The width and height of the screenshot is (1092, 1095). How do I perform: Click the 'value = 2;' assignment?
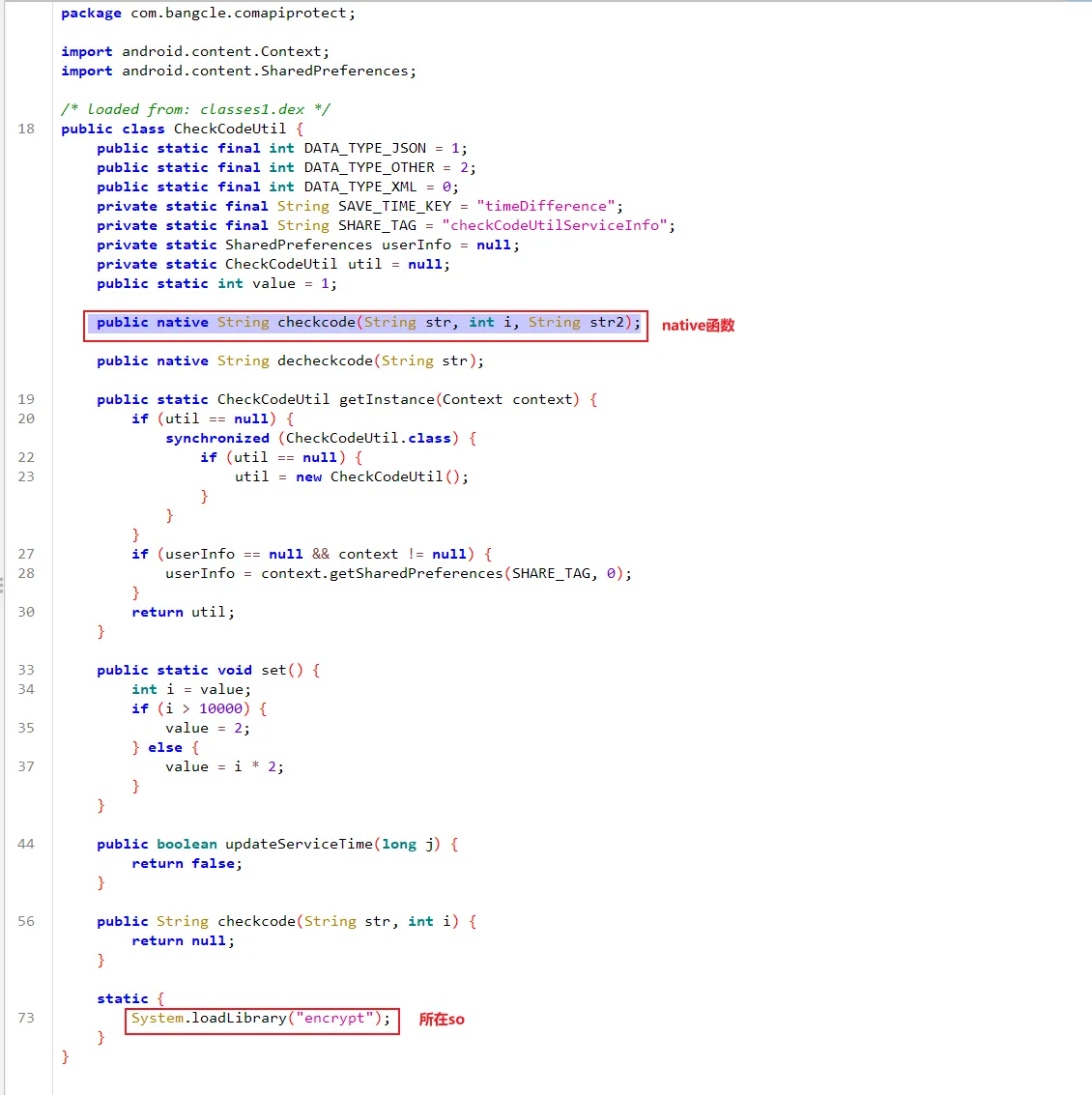(208, 729)
